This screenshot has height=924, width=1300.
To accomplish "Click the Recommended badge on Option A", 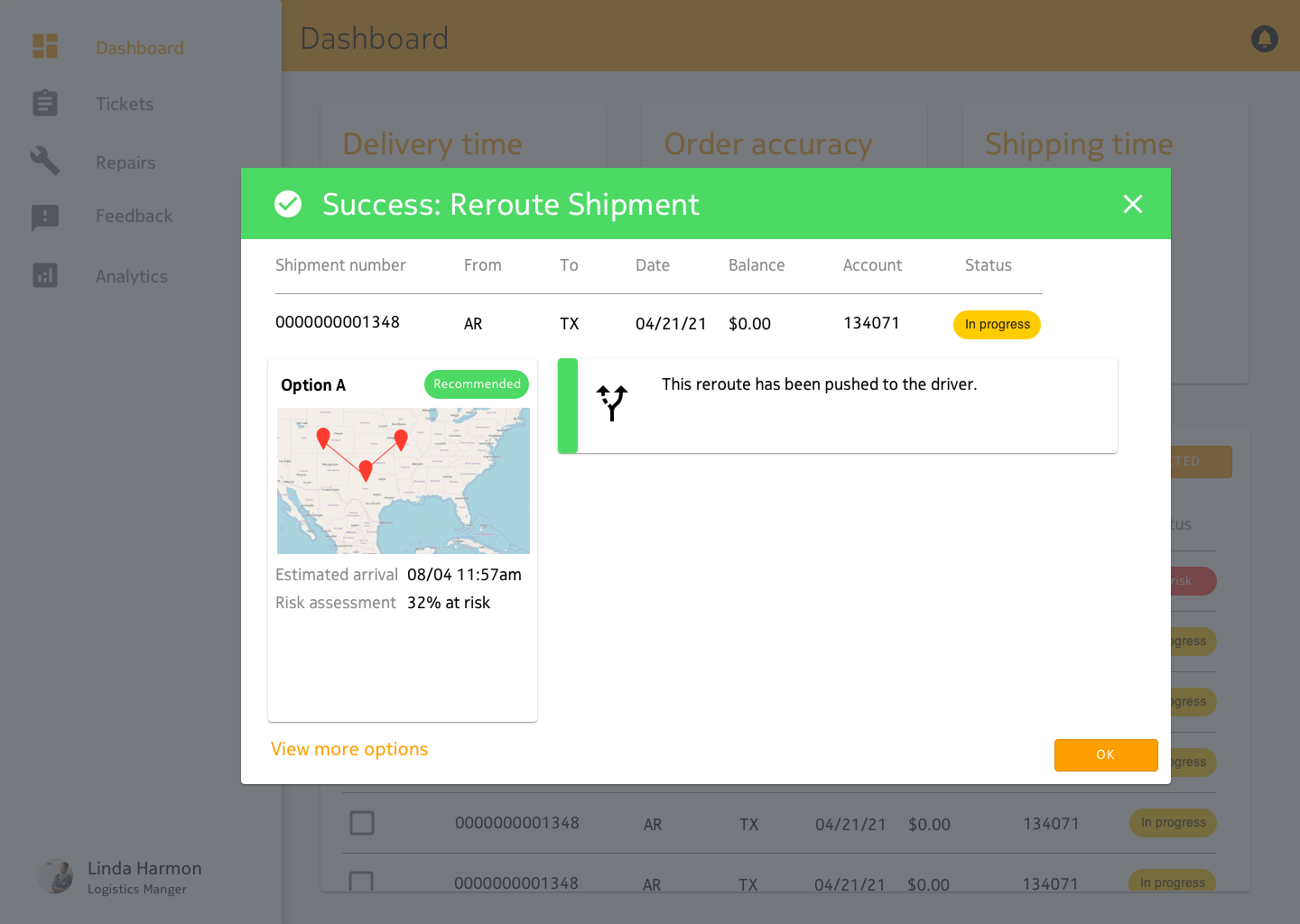I will [x=477, y=383].
